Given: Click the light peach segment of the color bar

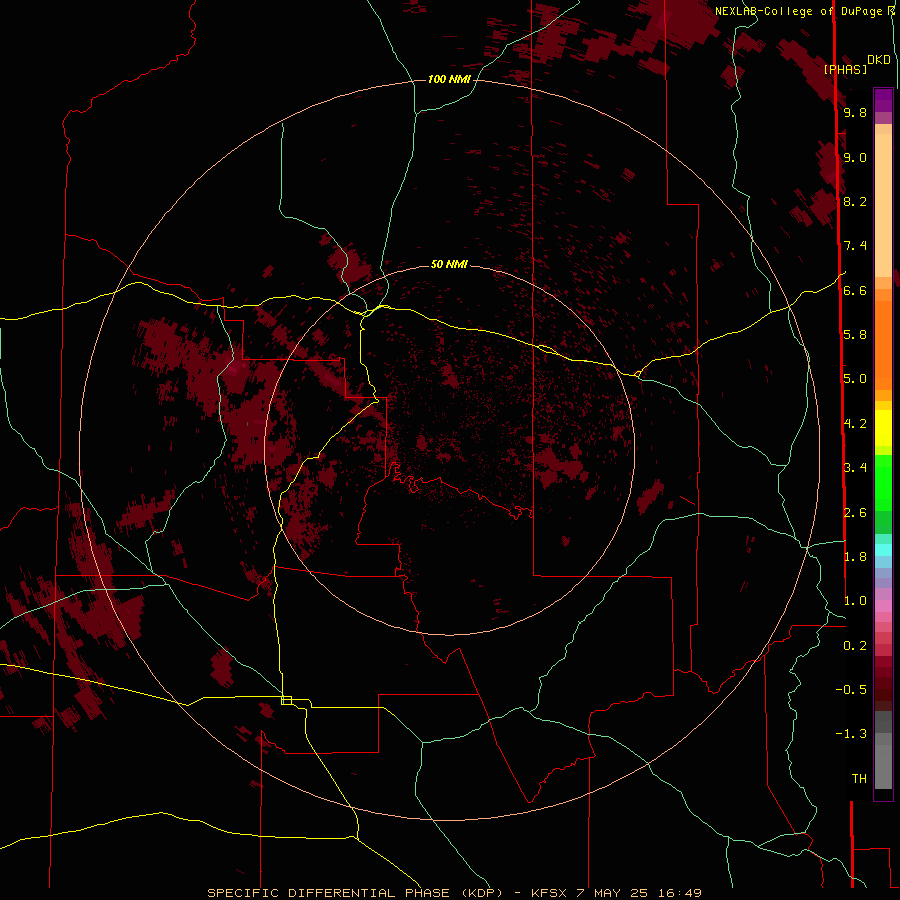Looking at the screenshot, I should (x=883, y=205).
